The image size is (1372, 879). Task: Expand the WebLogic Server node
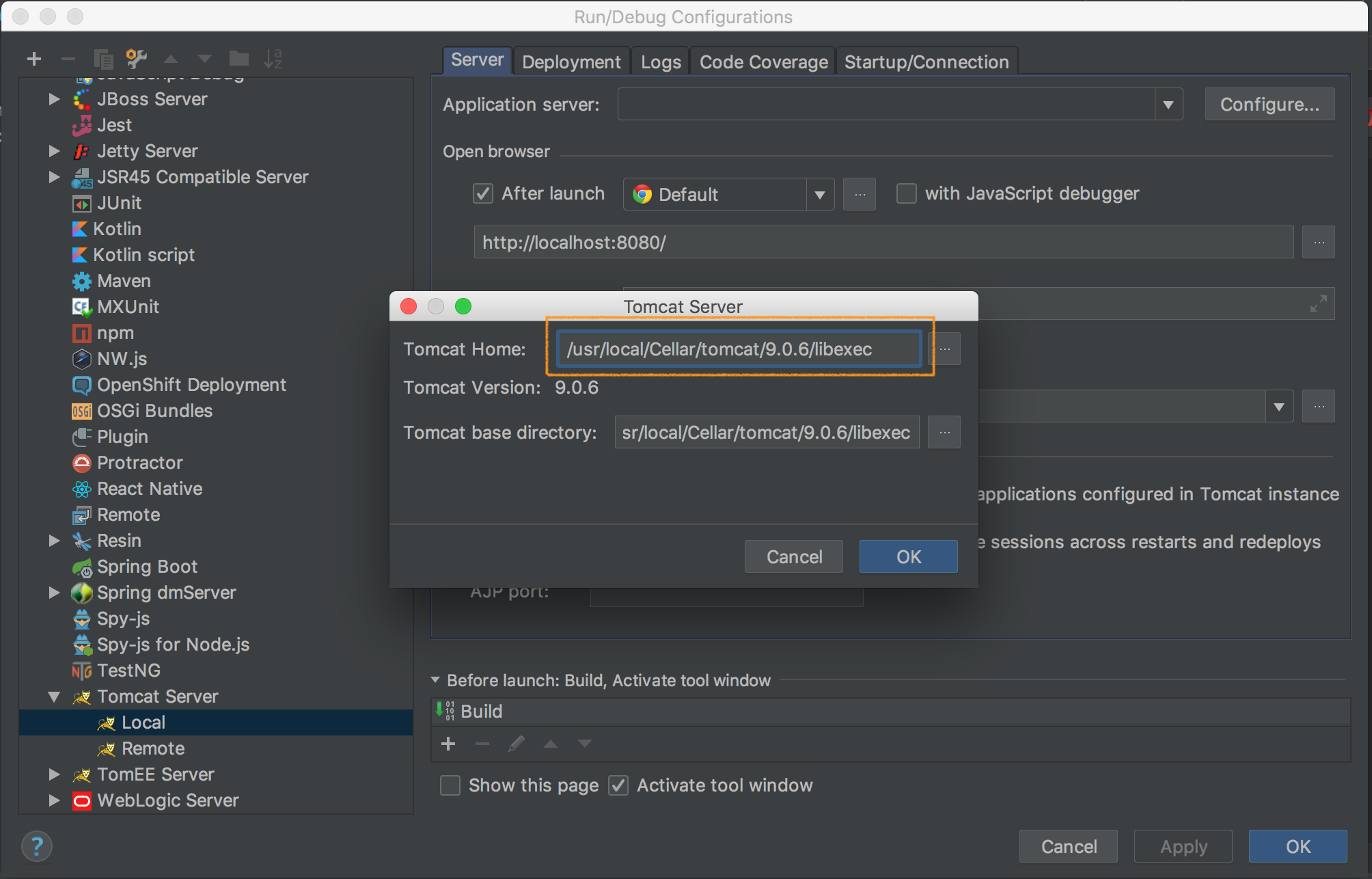coord(54,800)
